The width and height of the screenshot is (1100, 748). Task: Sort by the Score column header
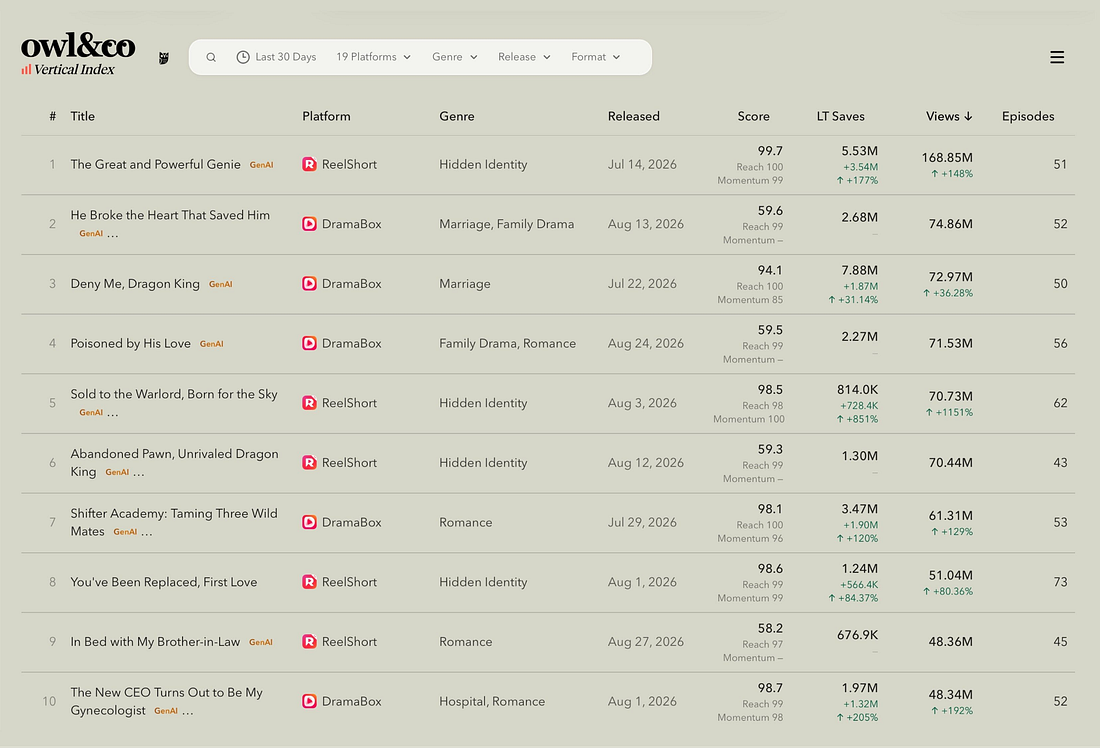pos(753,116)
